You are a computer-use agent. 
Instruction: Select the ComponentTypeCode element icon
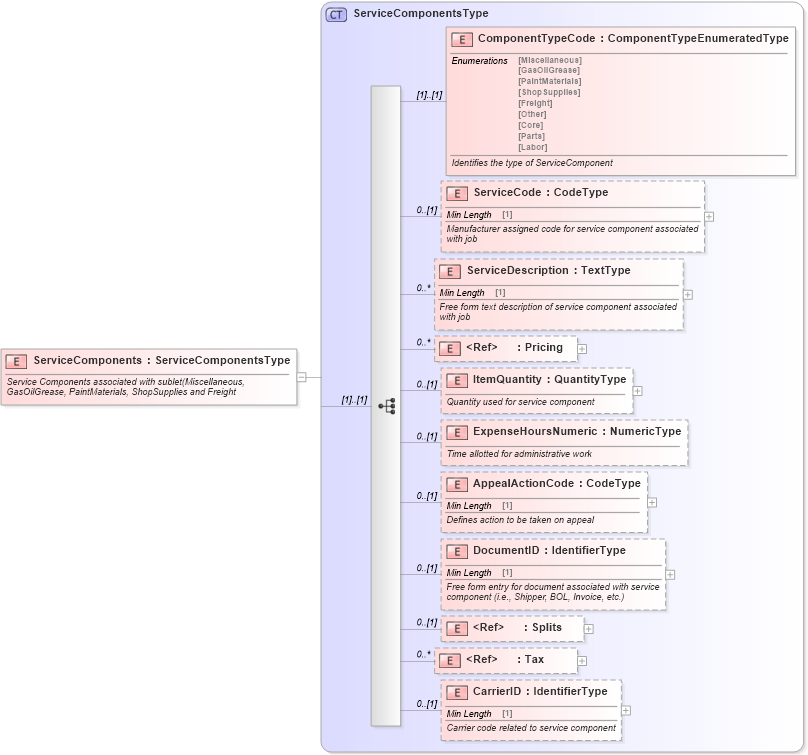point(460,39)
